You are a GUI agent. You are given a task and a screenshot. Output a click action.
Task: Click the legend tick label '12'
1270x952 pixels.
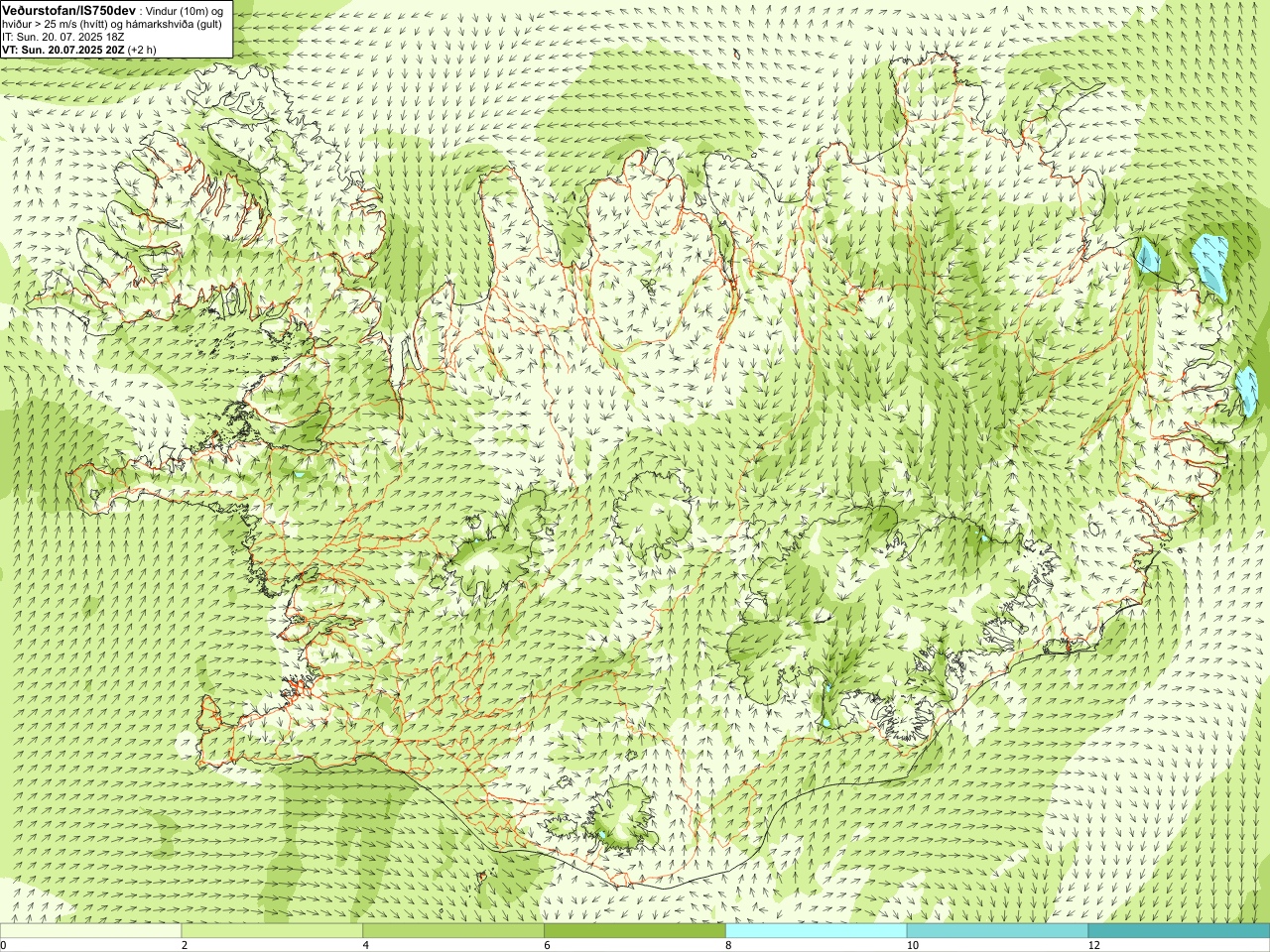(1093, 945)
